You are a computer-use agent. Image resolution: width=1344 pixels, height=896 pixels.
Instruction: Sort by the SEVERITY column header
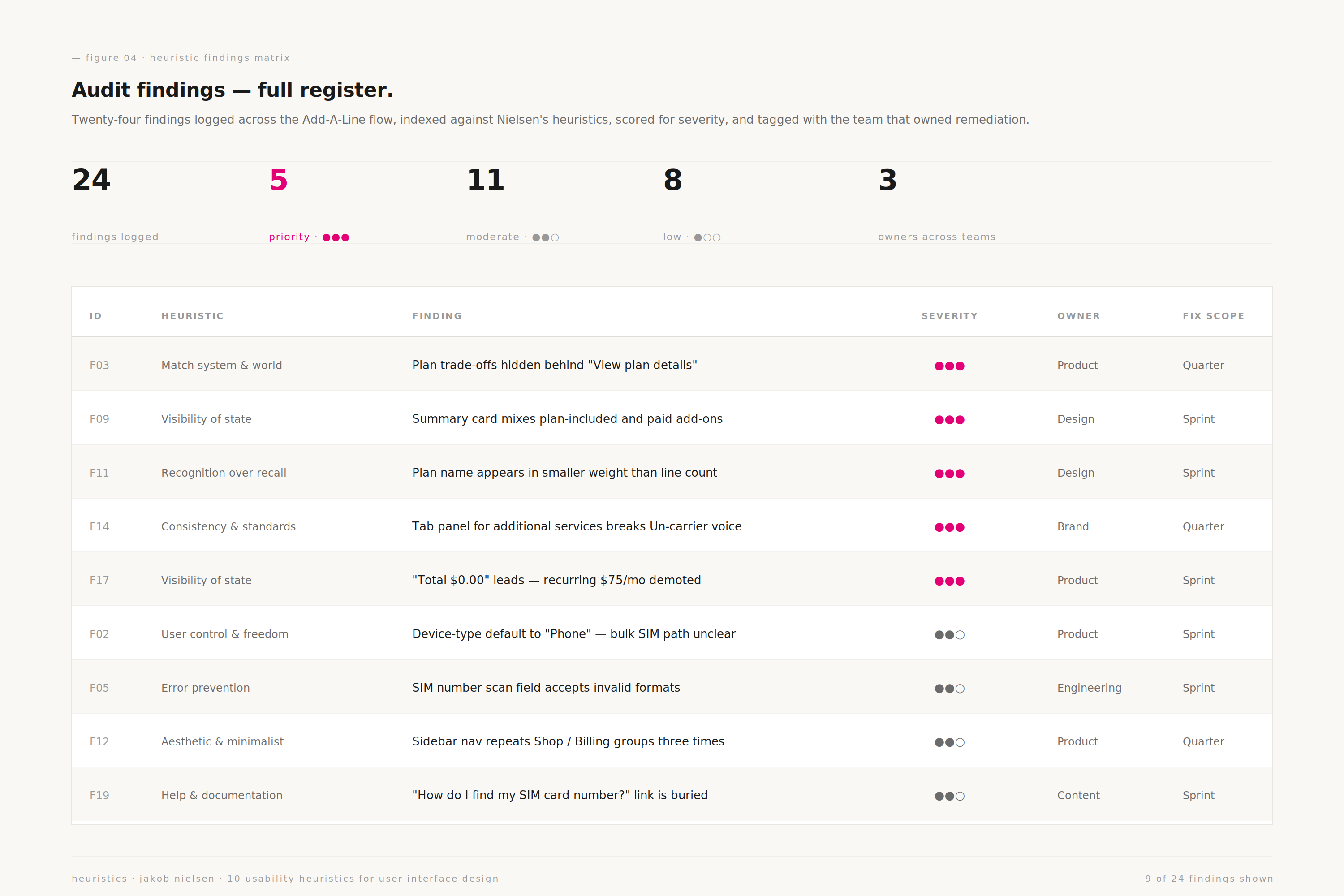coord(950,315)
